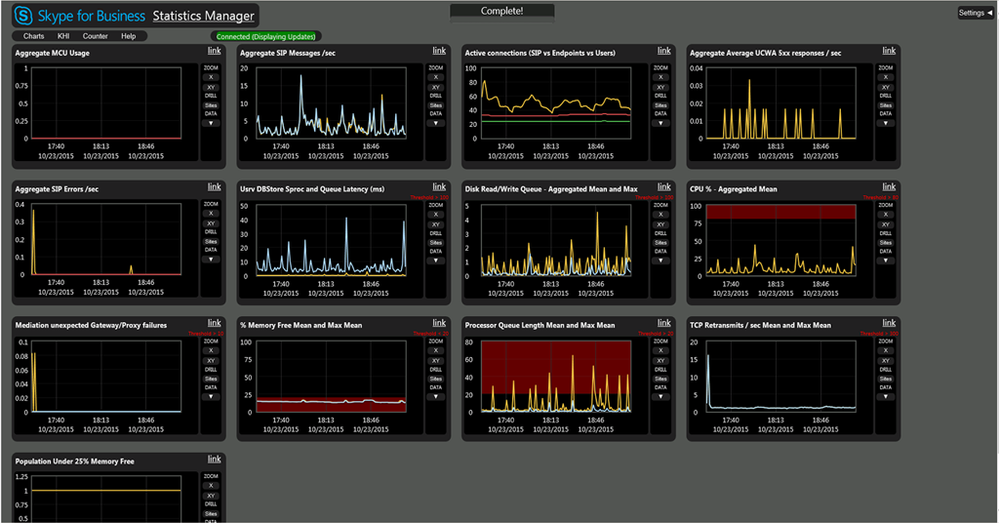Drill by Sites on Disk Read/Write Queue chart
Screen dimensions: 999x523
coord(661,242)
